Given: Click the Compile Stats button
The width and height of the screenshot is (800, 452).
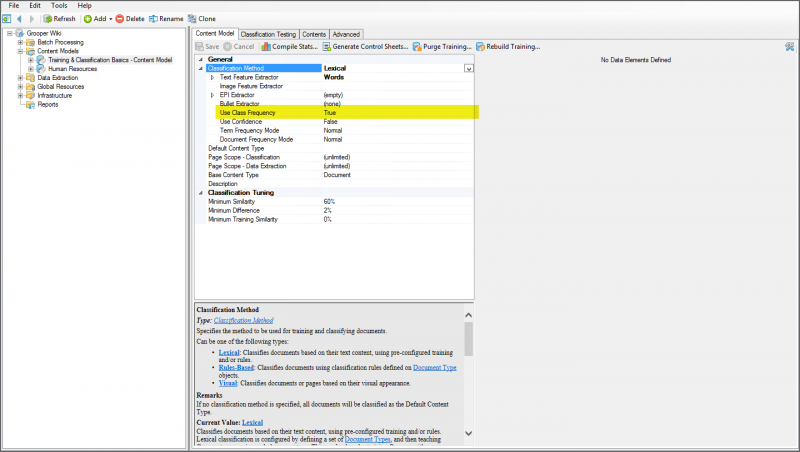Looking at the screenshot, I should (293, 46).
